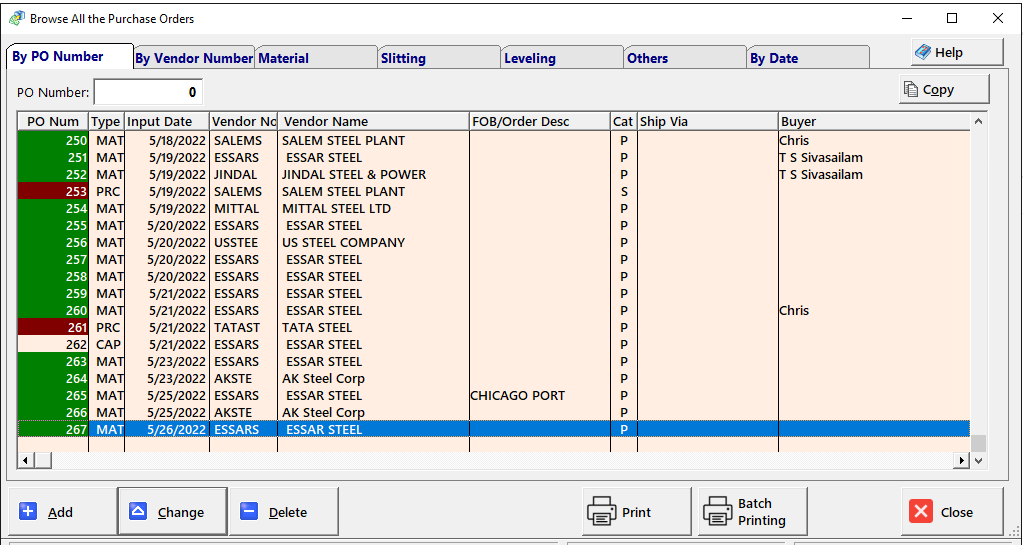The width and height of the screenshot is (1023, 545).
Task: Select PO number 253 PRC row
Action: click(494, 191)
